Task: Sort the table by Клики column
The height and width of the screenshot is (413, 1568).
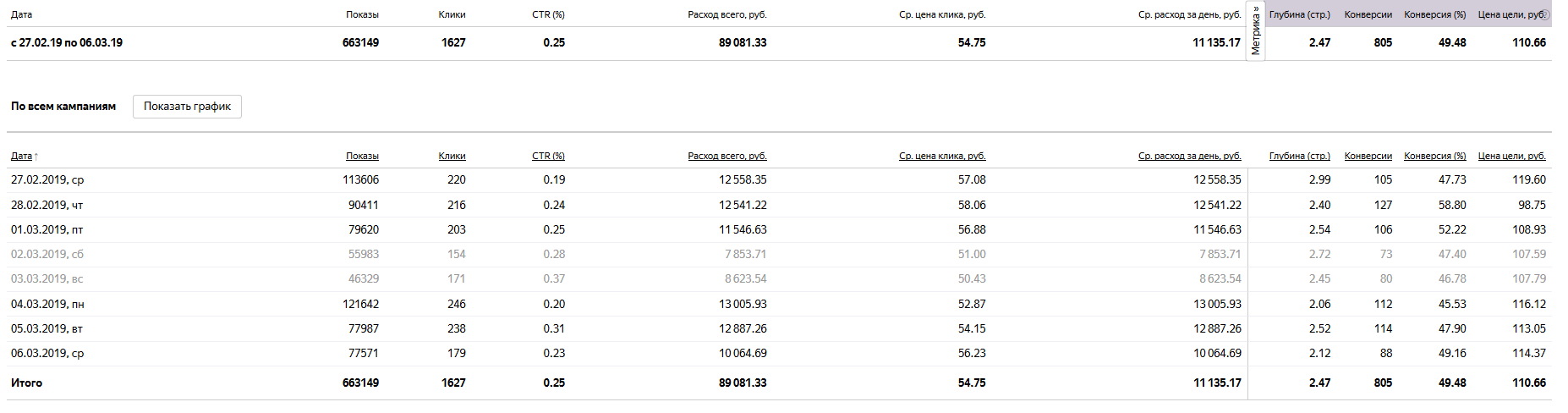Action: [452, 156]
